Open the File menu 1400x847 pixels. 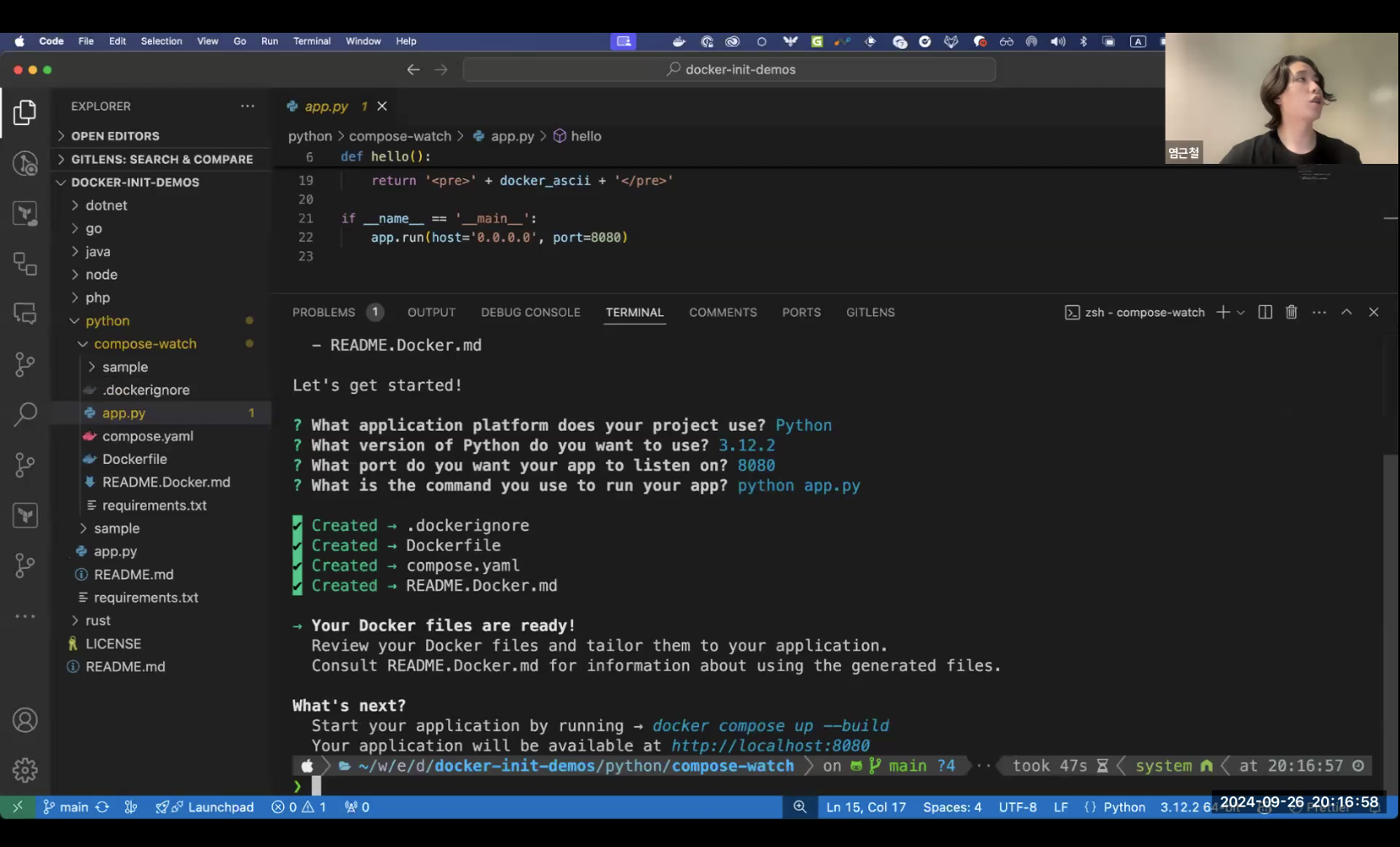point(86,41)
